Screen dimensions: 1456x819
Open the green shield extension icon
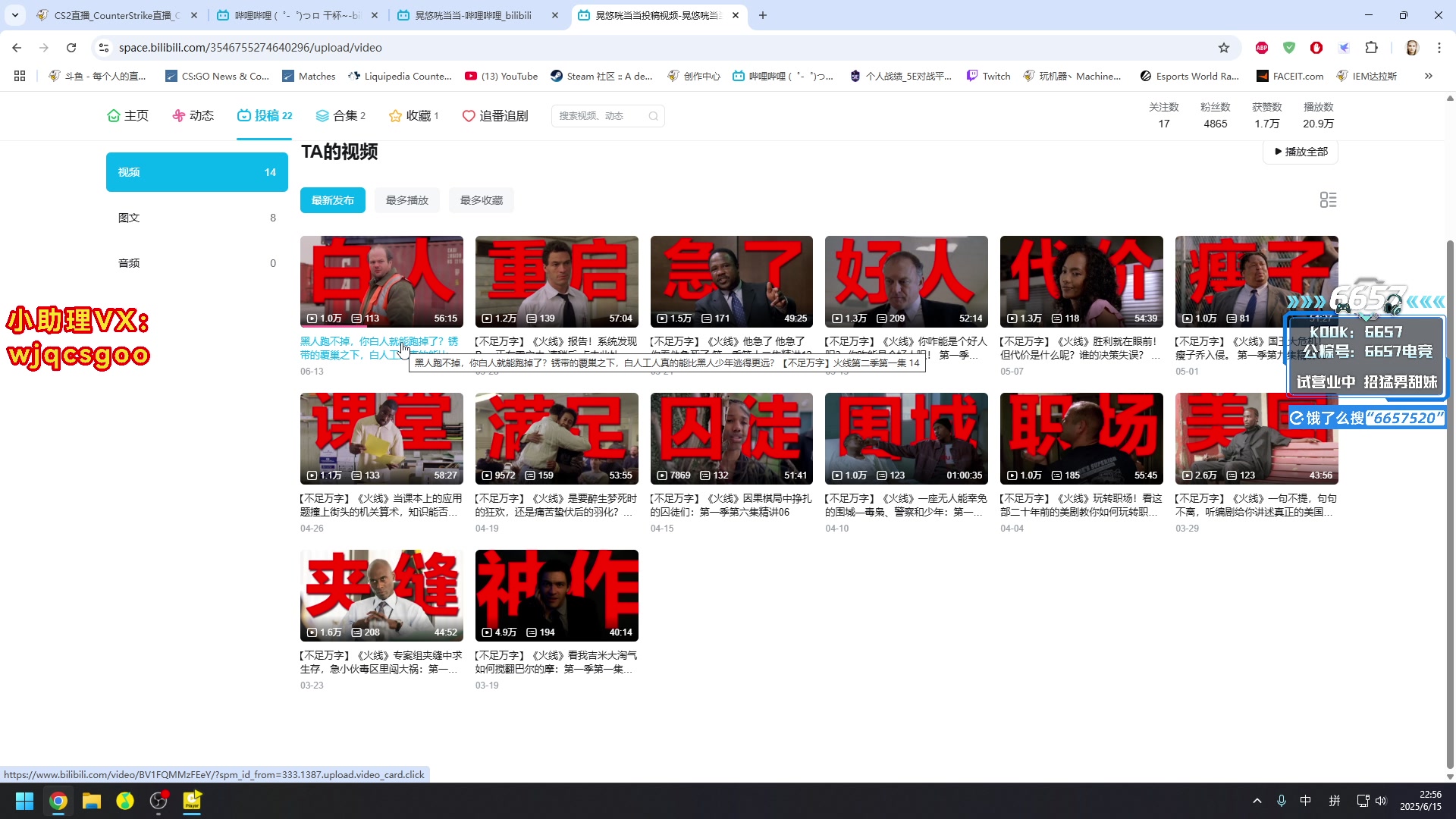click(x=1288, y=48)
